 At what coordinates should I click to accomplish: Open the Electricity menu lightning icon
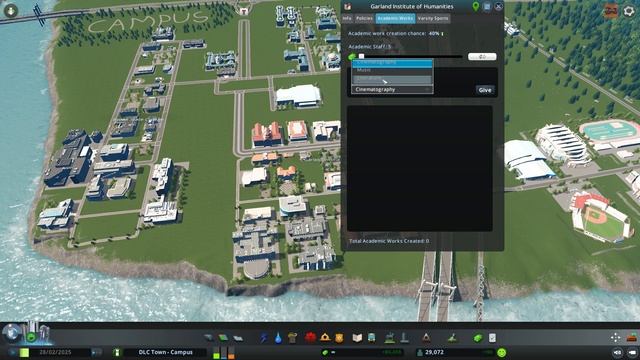tap(264, 338)
